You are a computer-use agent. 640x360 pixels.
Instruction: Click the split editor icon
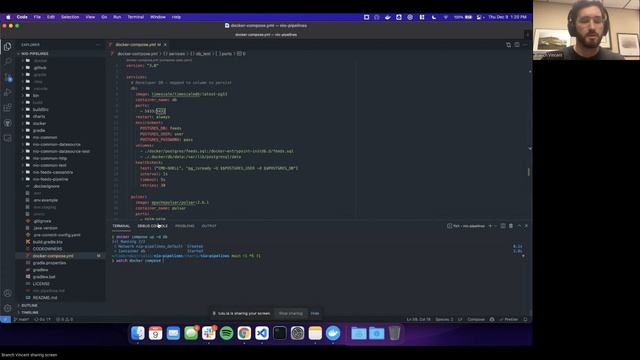coord(517,45)
